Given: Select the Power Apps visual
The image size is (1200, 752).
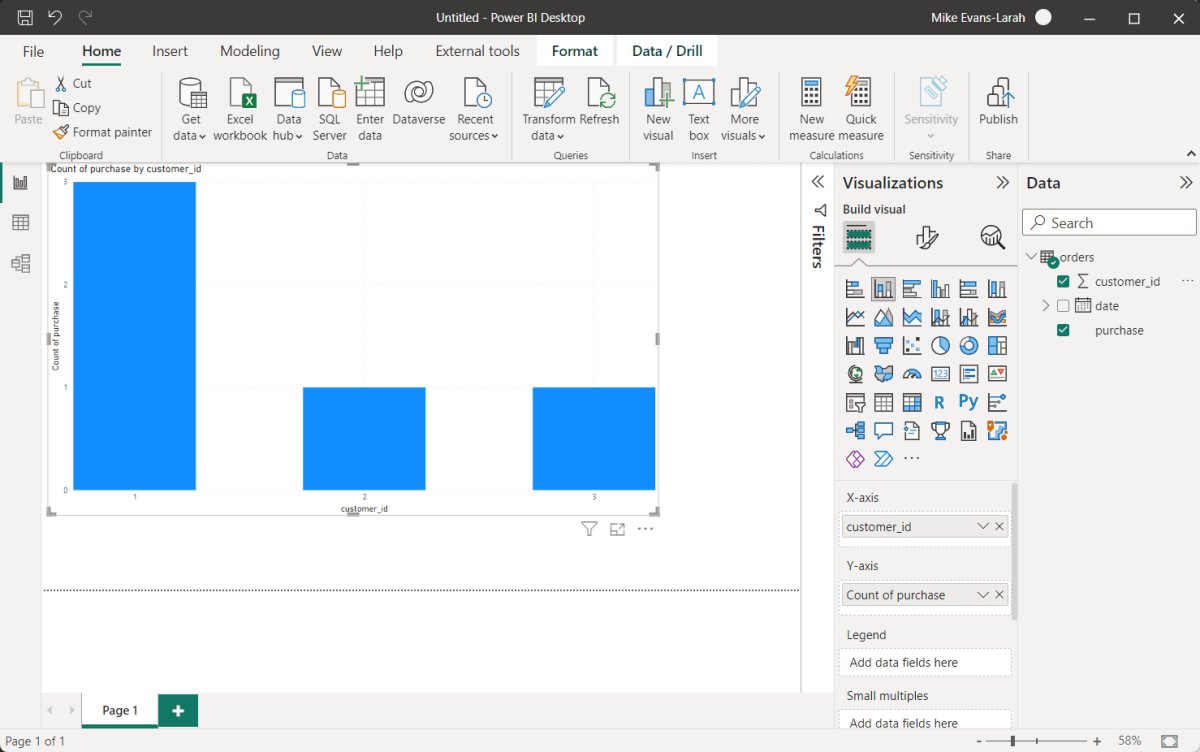Looking at the screenshot, I should [x=855, y=458].
